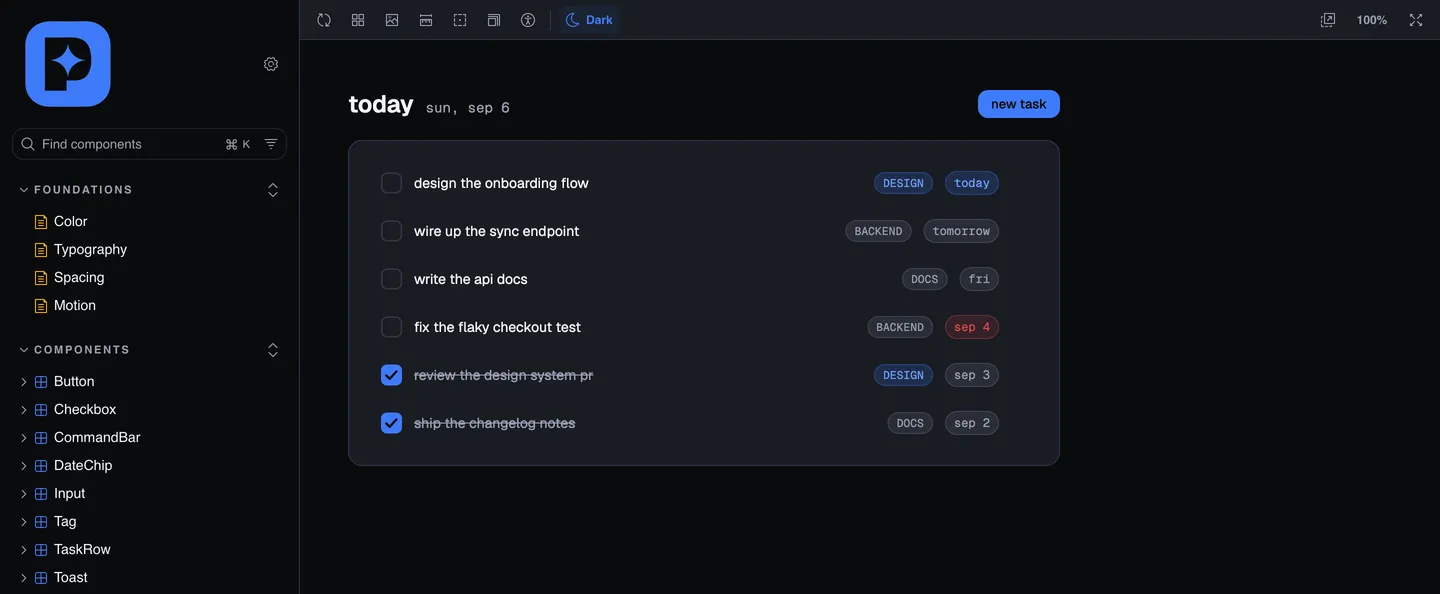Open the accessibility checker icon
This screenshot has height=594, width=1440.
[528, 20]
